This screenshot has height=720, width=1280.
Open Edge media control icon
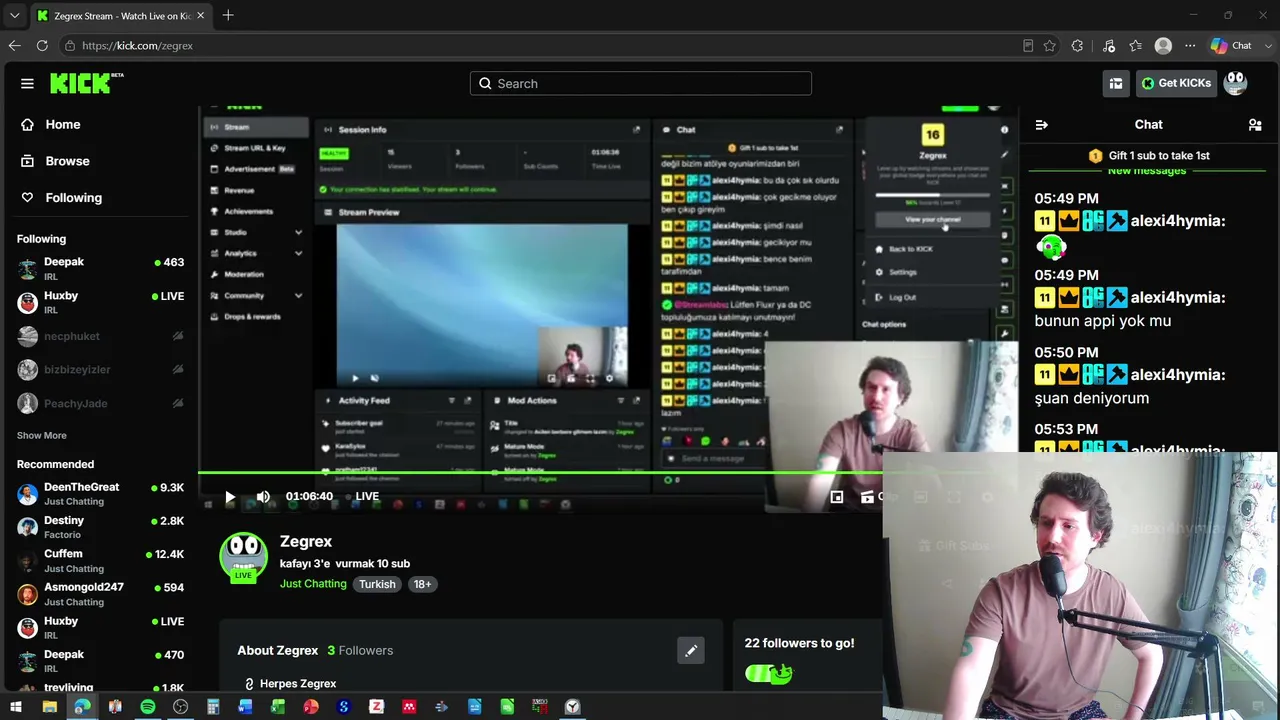pyautogui.click(x=1109, y=46)
